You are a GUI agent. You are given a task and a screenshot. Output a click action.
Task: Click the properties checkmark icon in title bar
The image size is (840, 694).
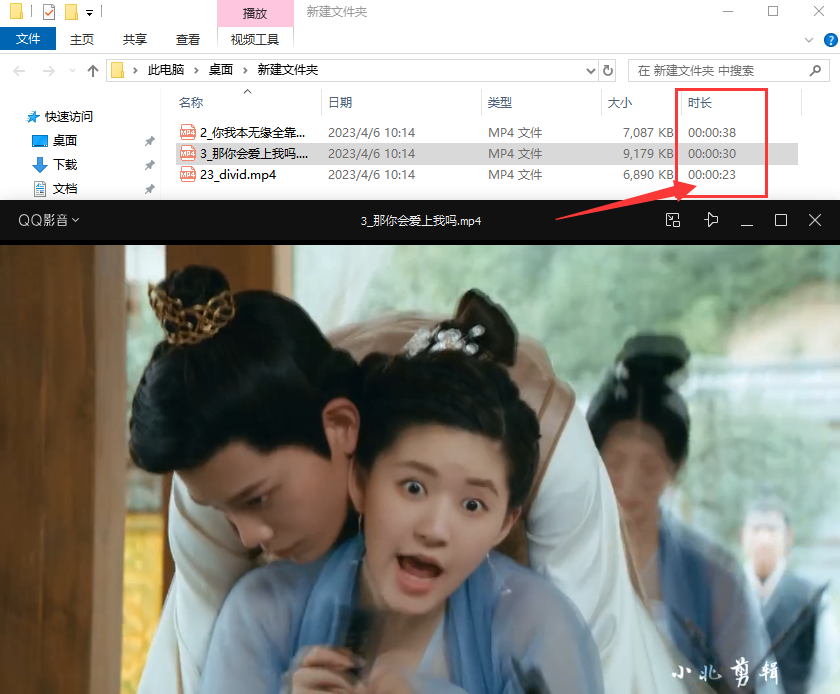49,11
